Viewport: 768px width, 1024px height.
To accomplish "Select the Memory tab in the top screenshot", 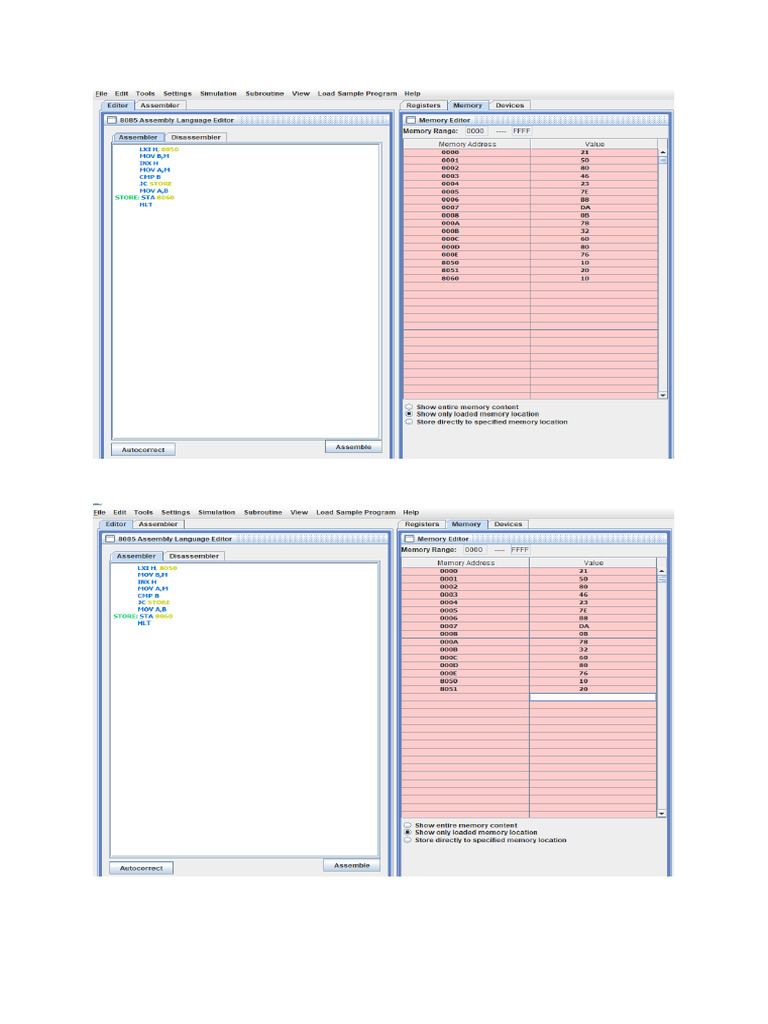I will tap(468, 105).
